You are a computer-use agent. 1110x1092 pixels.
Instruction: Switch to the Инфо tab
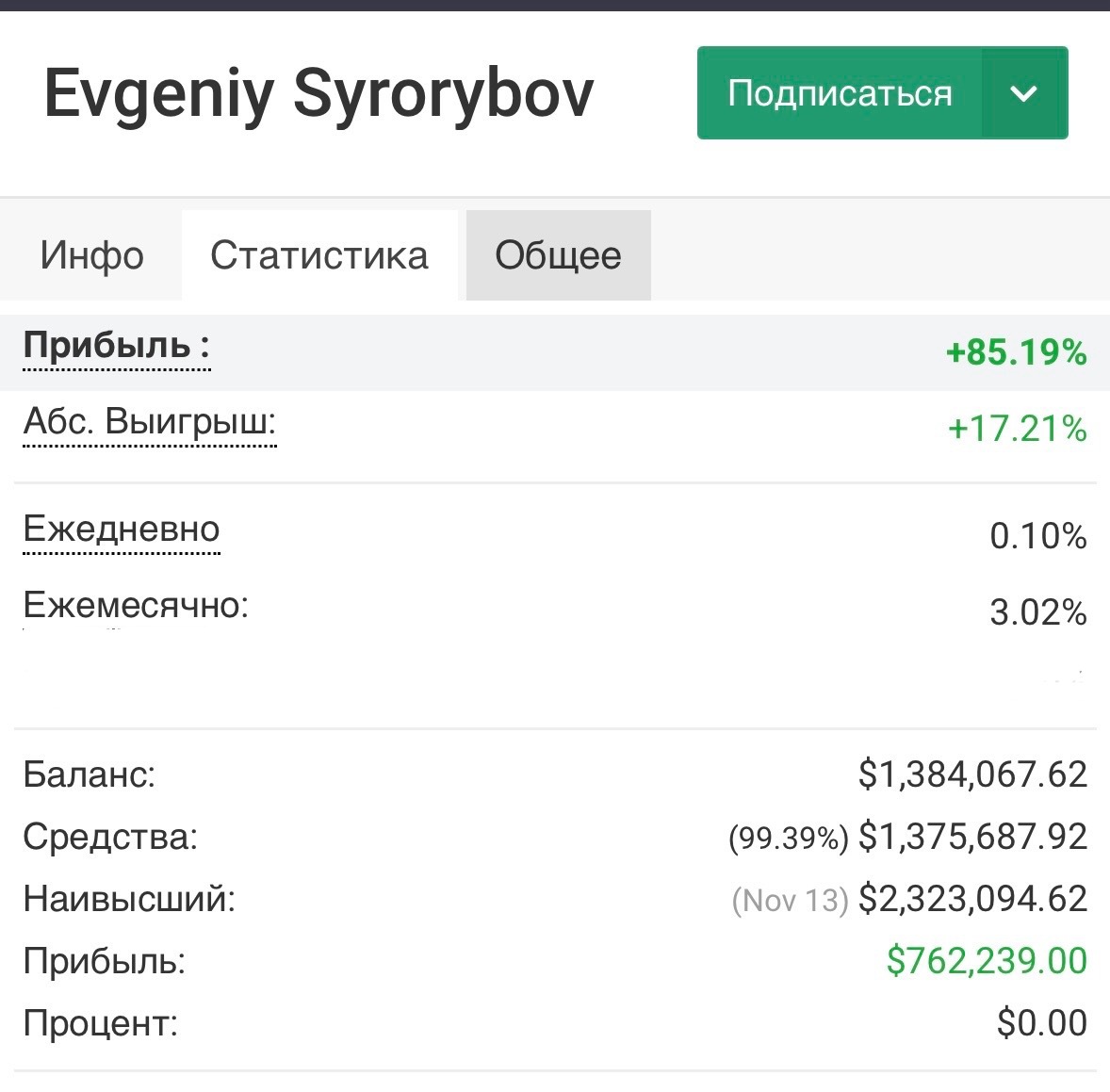pyautogui.click(x=91, y=255)
